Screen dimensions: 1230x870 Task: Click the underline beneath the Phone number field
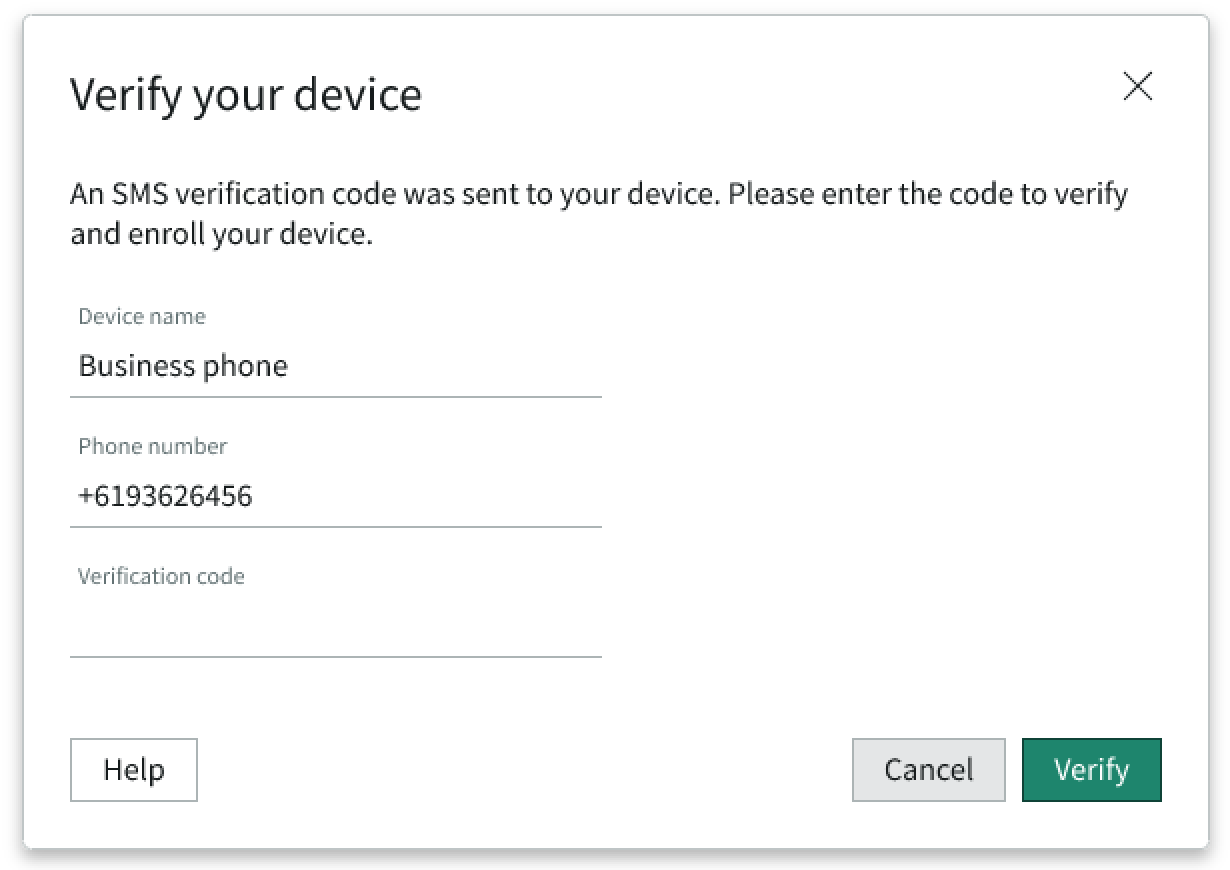tap(335, 527)
